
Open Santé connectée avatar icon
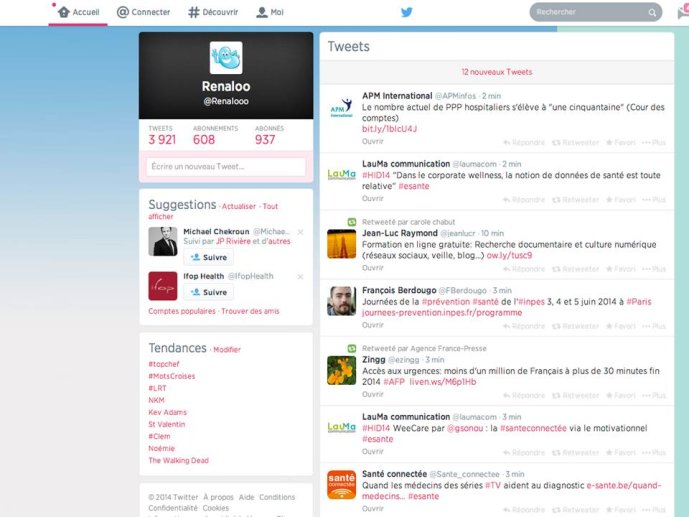(341, 484)
